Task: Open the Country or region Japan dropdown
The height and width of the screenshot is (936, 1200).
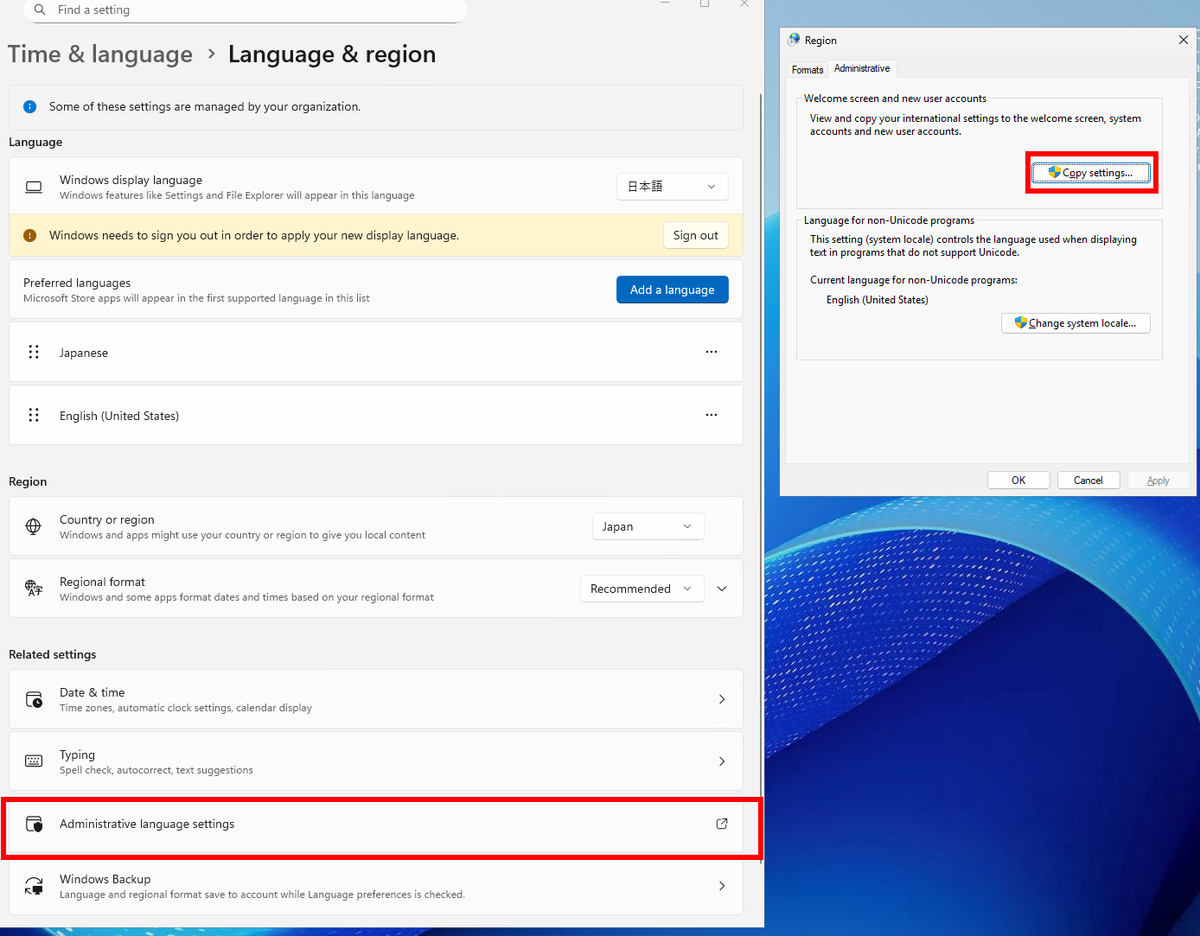Action: pyautogui.click(x=648, y=527)
